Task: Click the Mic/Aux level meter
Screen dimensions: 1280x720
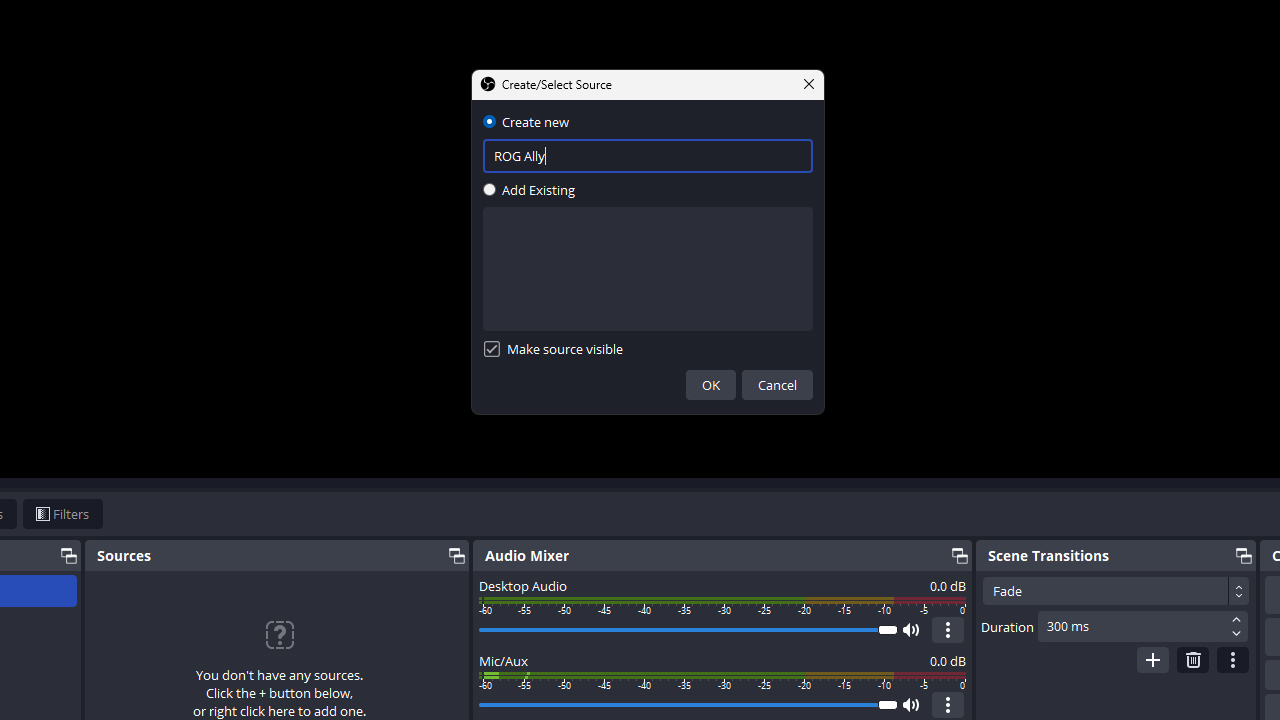Action: point(723,677)
